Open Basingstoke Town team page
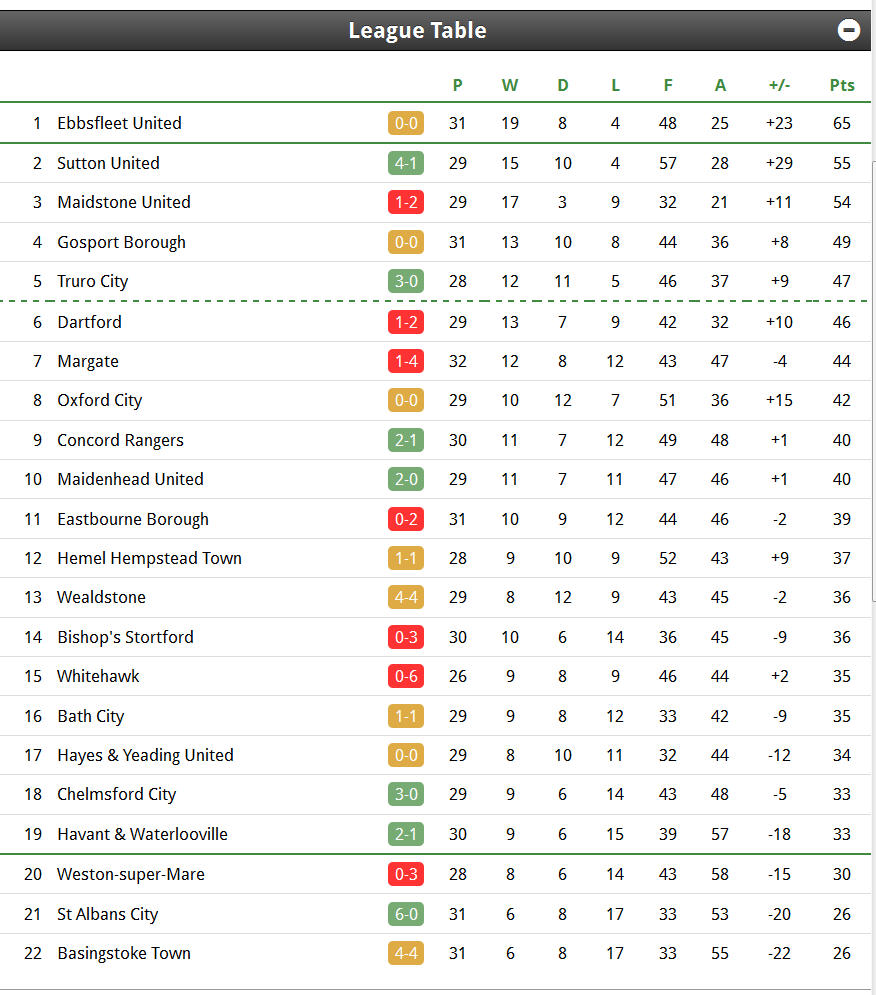 point(124,954)
